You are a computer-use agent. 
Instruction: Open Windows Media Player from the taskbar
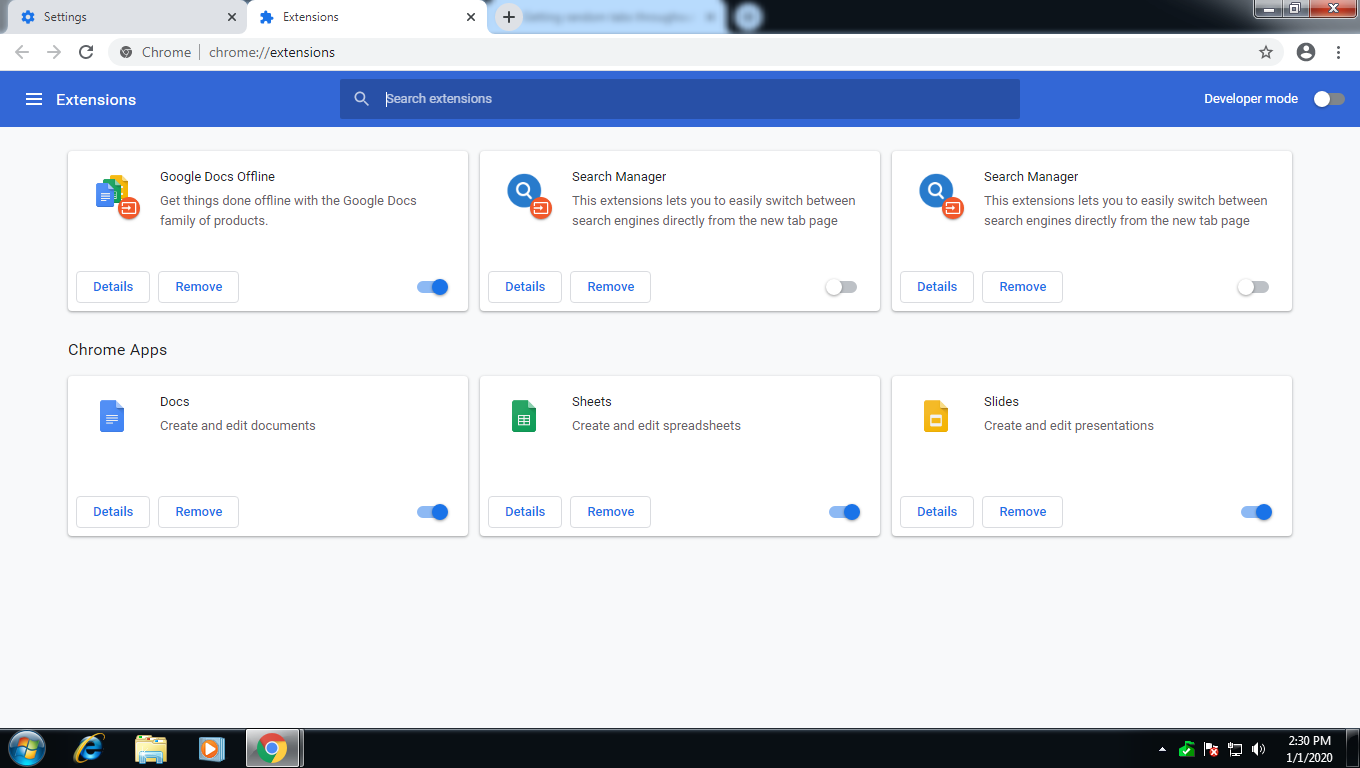coord(211,748)
